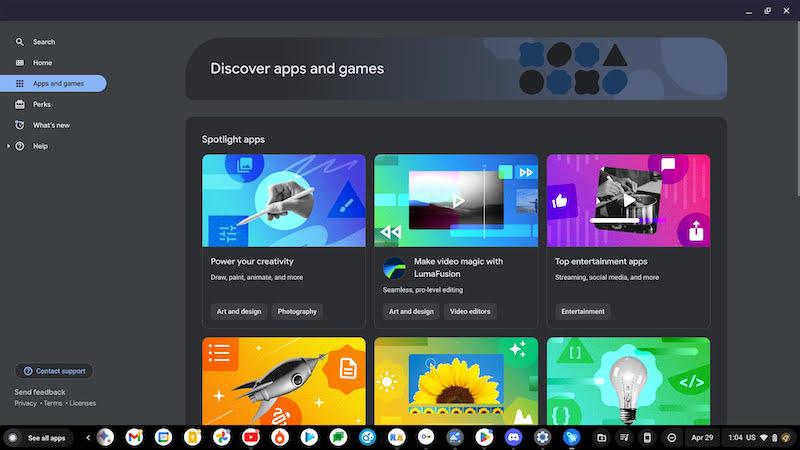Click the Contact support button

click(x=54, y=371)
